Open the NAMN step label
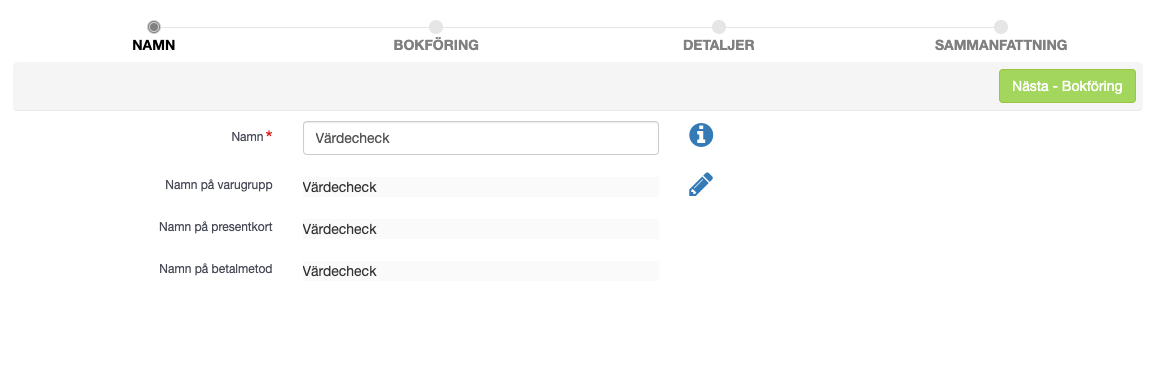This screenshot has width=1153, height=376. (154, 46)
